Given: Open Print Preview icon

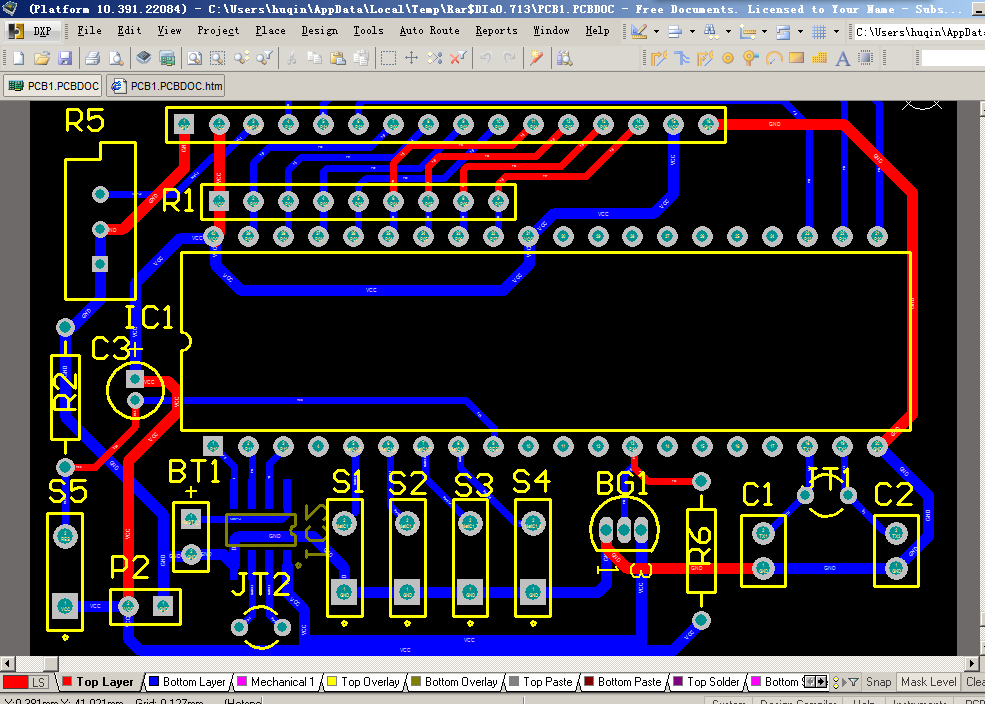Looking at the screenshot, I should (x=116, y=58).
